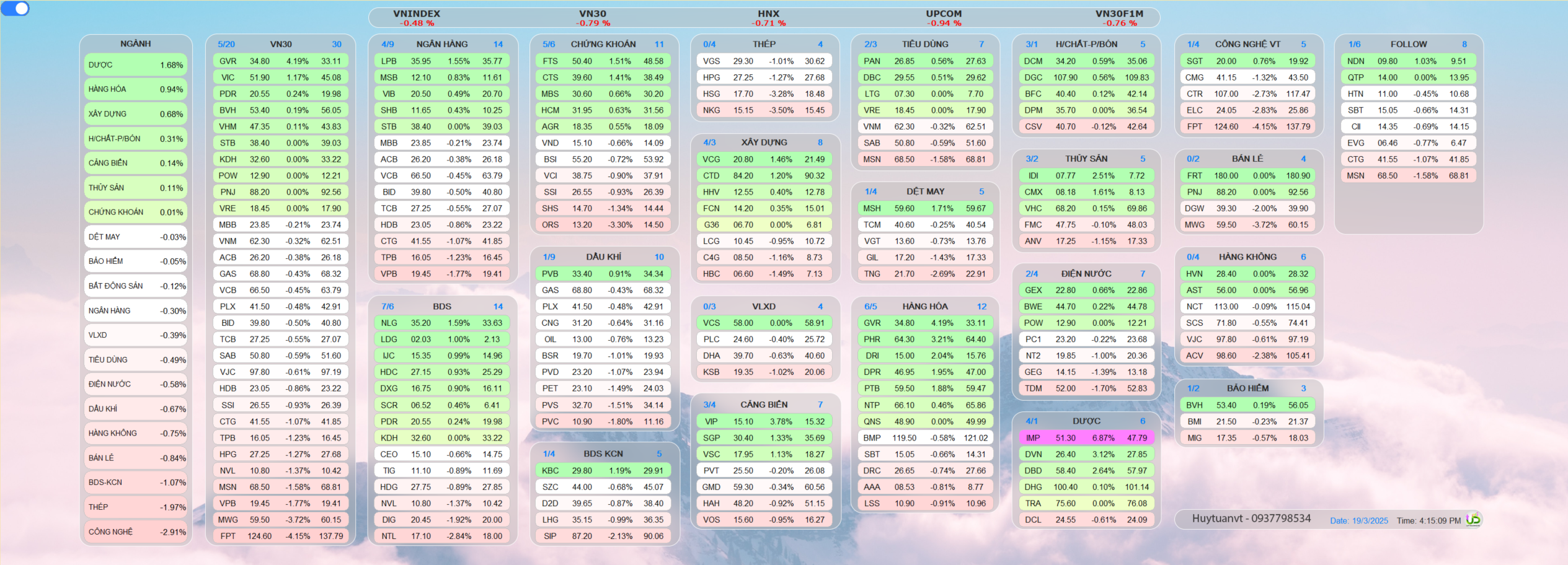
Task: Click the NGÂN HÀNG panel header
Action: point(442,44)
